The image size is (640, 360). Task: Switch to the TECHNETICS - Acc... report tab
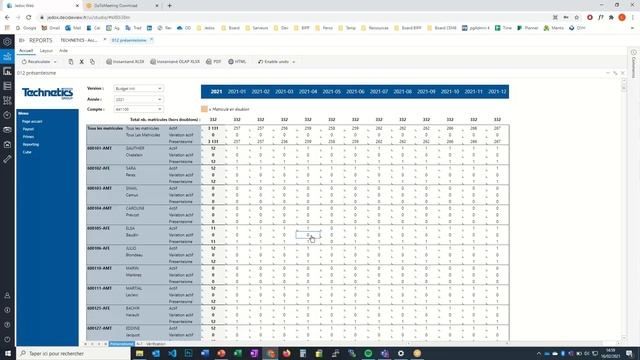[x=79, y=40]
